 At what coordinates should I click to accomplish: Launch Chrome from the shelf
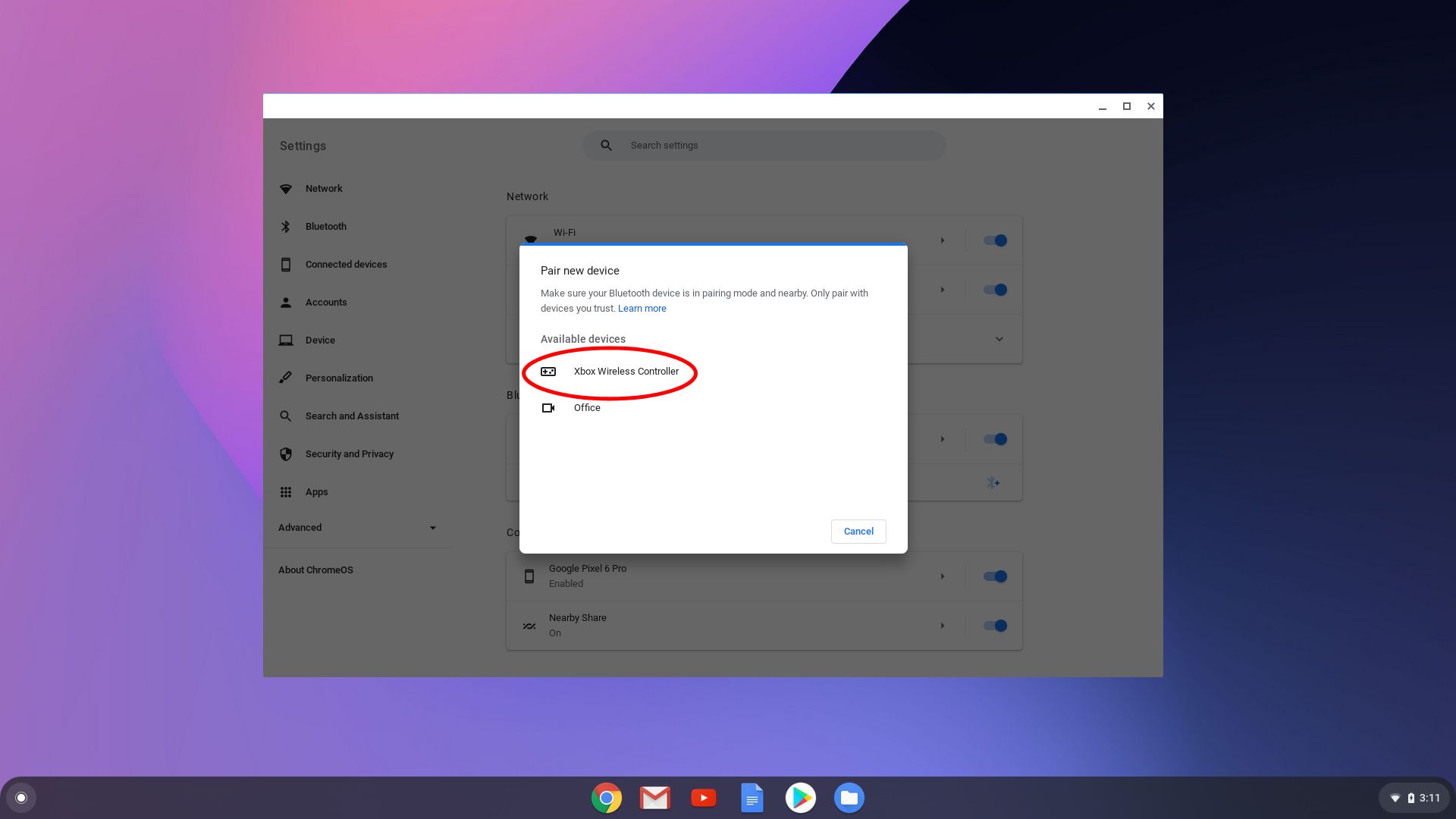(607, 798)
